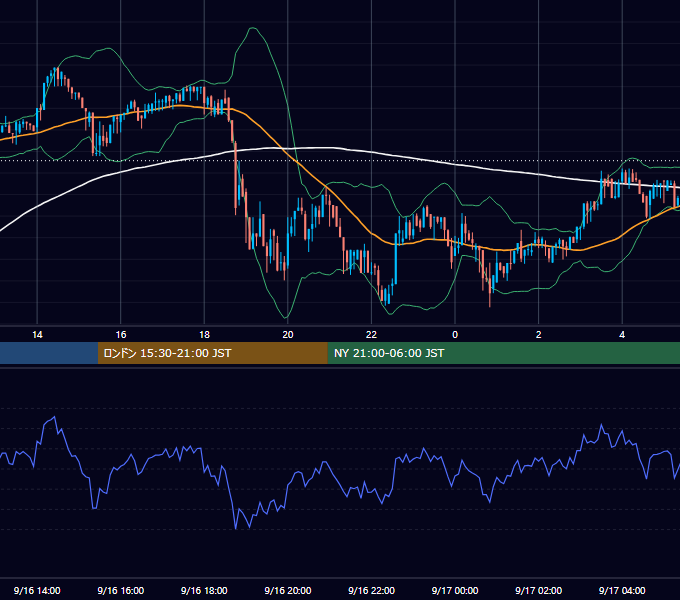Click the 9/16 20:00 time label
The width and height of the screenshot is (680, 600).
click(x=288, y=590)
